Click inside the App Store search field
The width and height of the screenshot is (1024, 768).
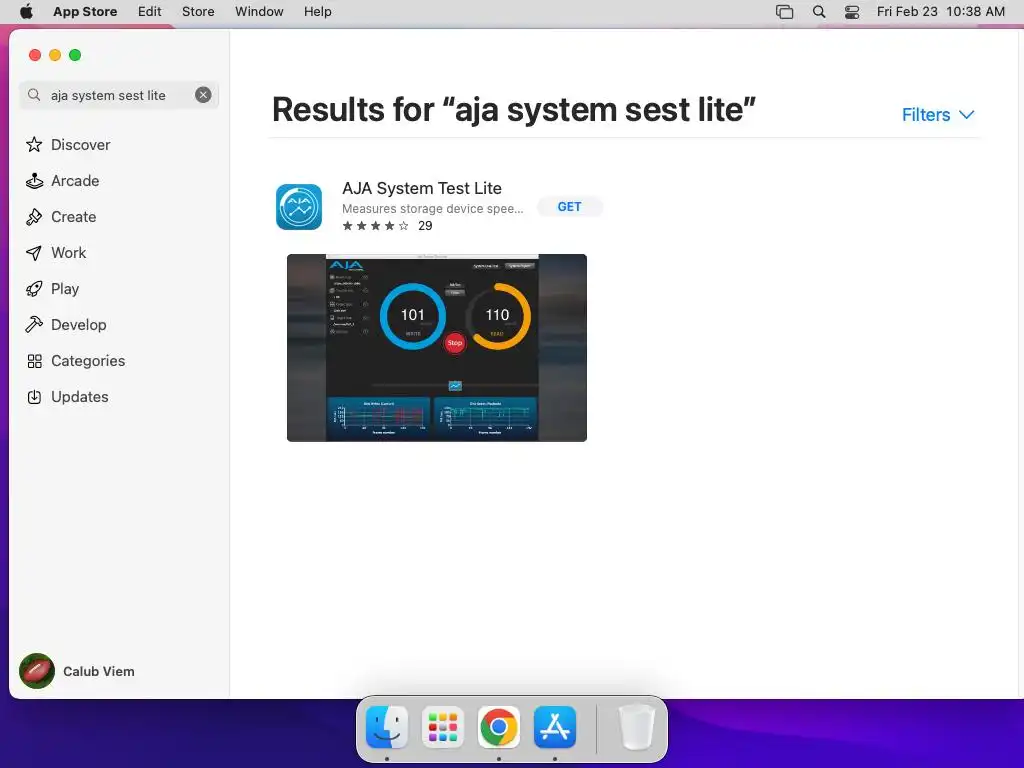119,95
